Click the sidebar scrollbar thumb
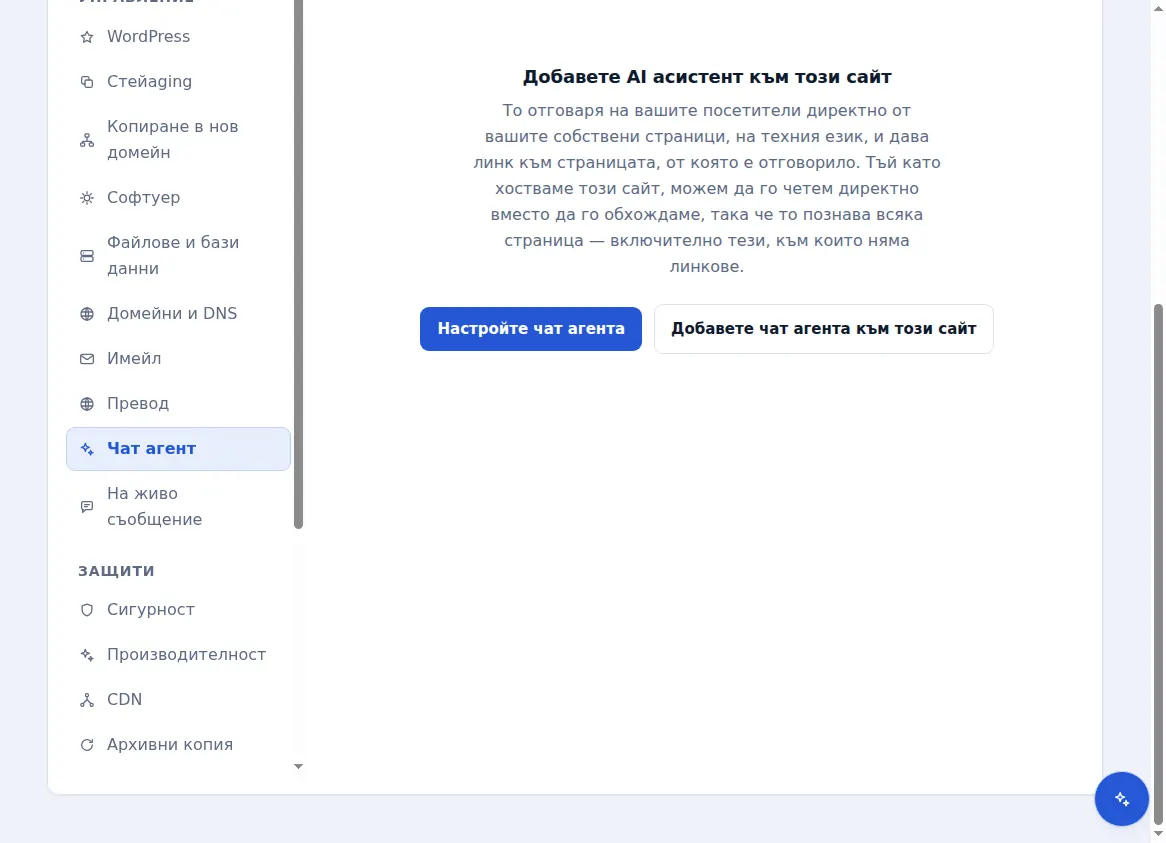Screen dimensions: 1166x843 coord(299,264)
